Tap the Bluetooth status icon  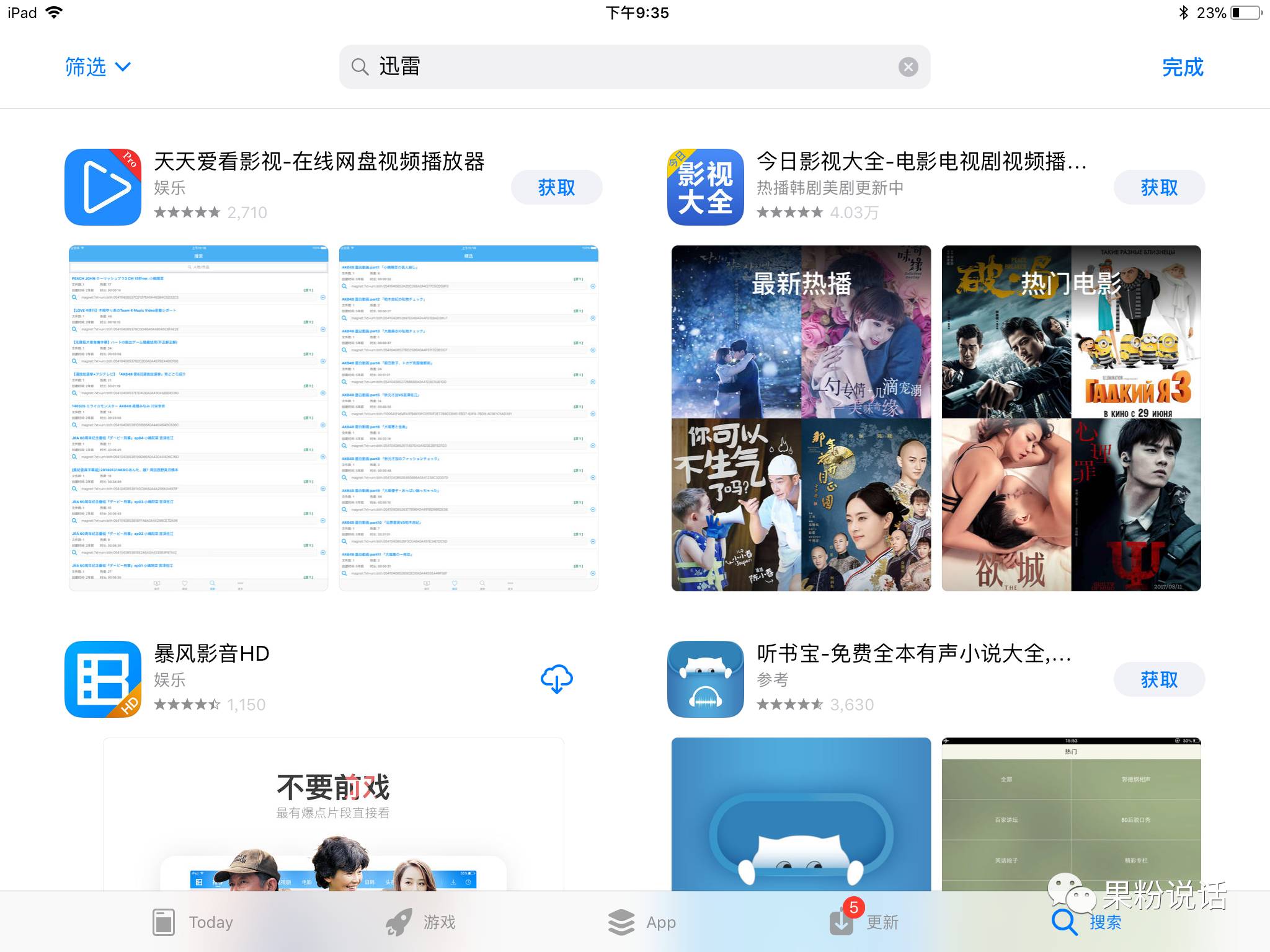click(x=1183, y=12)
